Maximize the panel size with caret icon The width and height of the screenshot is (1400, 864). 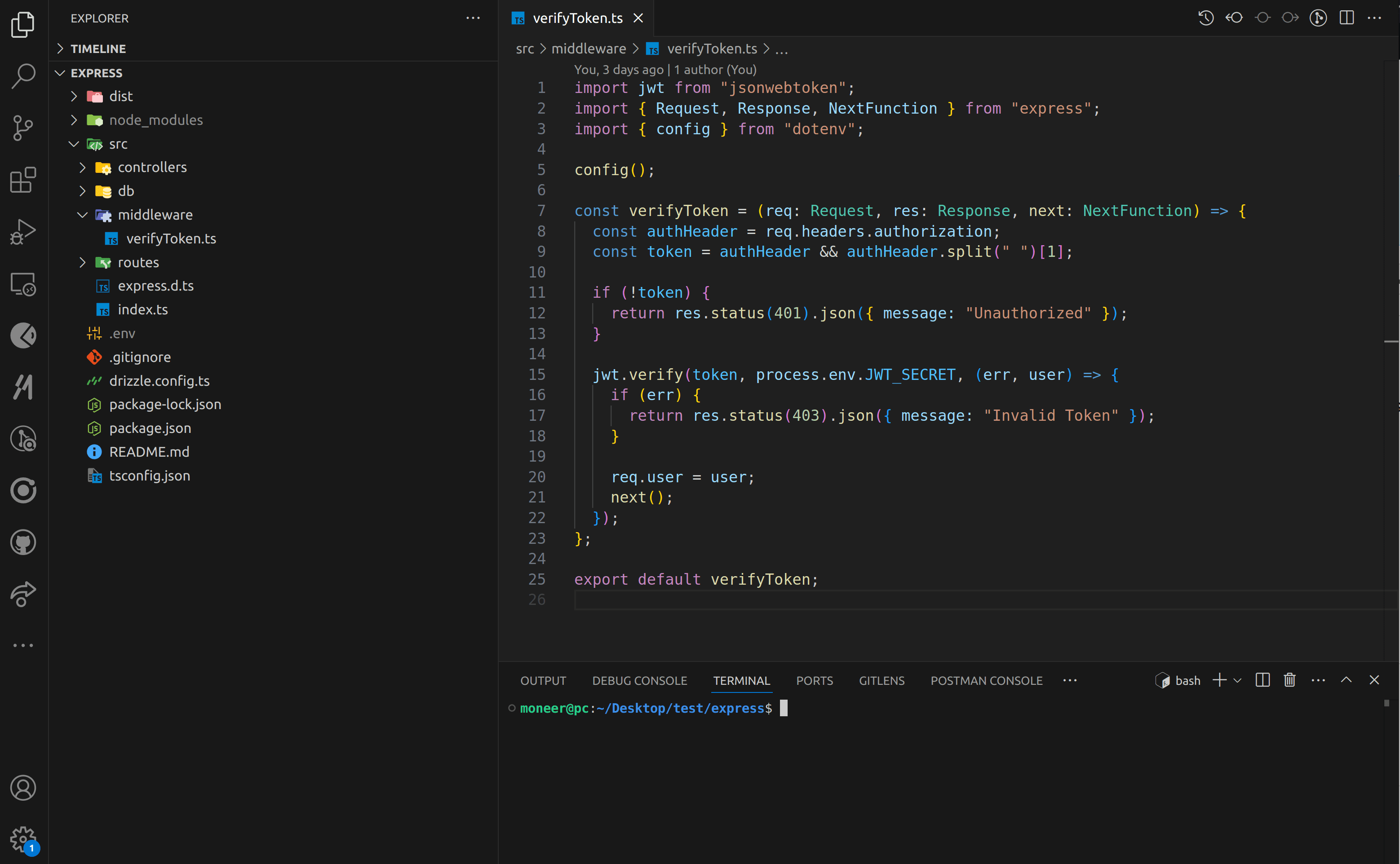pos(1346,680)
